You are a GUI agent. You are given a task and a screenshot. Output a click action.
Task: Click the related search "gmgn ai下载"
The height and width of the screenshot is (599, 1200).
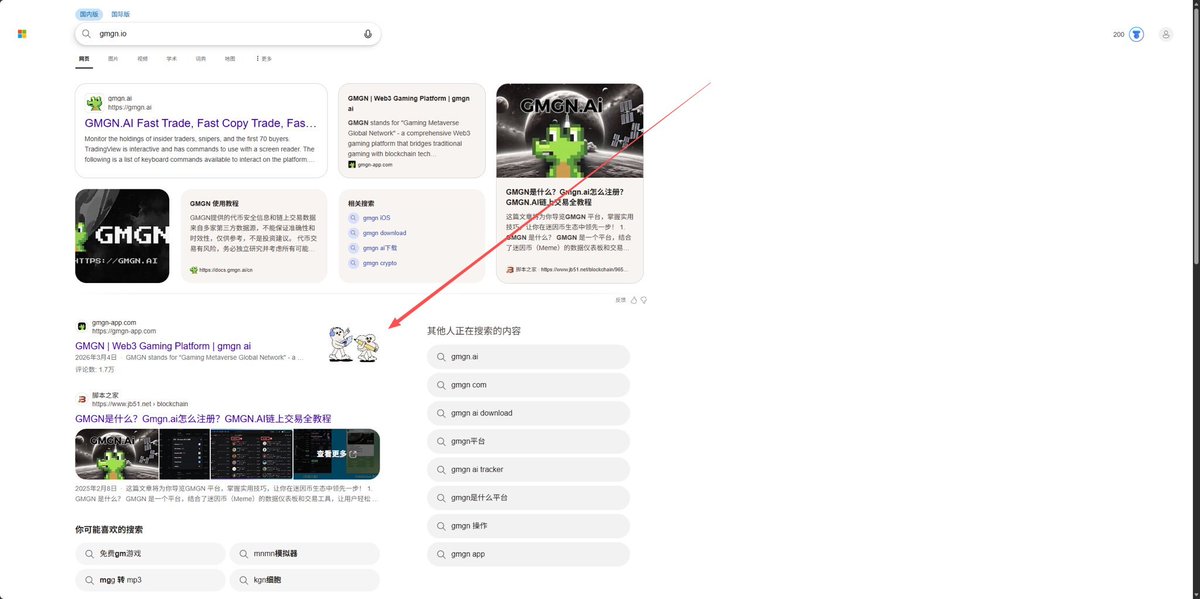coord(380,248)
